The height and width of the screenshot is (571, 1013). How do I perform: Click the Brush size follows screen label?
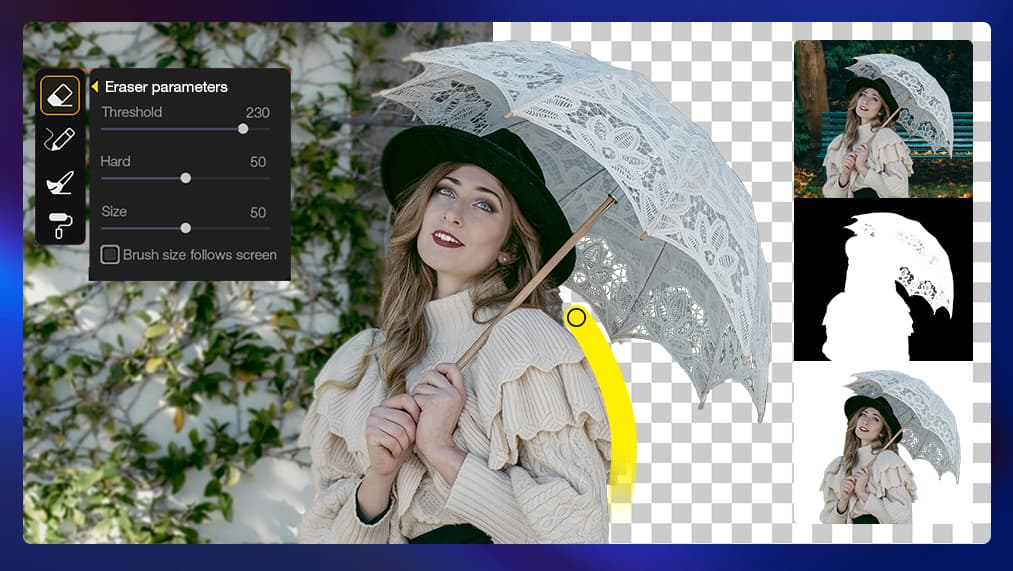(x=200, y=255)
